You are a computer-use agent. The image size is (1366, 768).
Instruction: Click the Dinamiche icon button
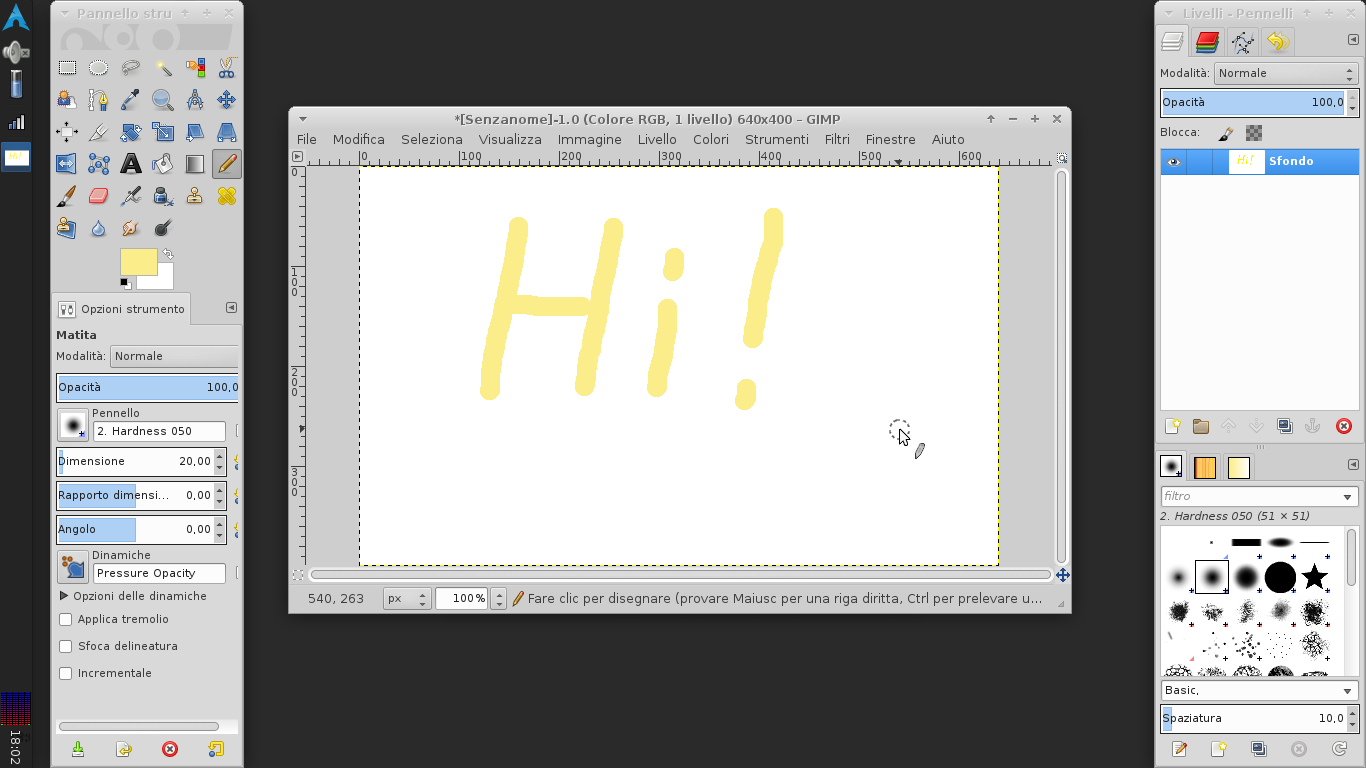point(73,567)
